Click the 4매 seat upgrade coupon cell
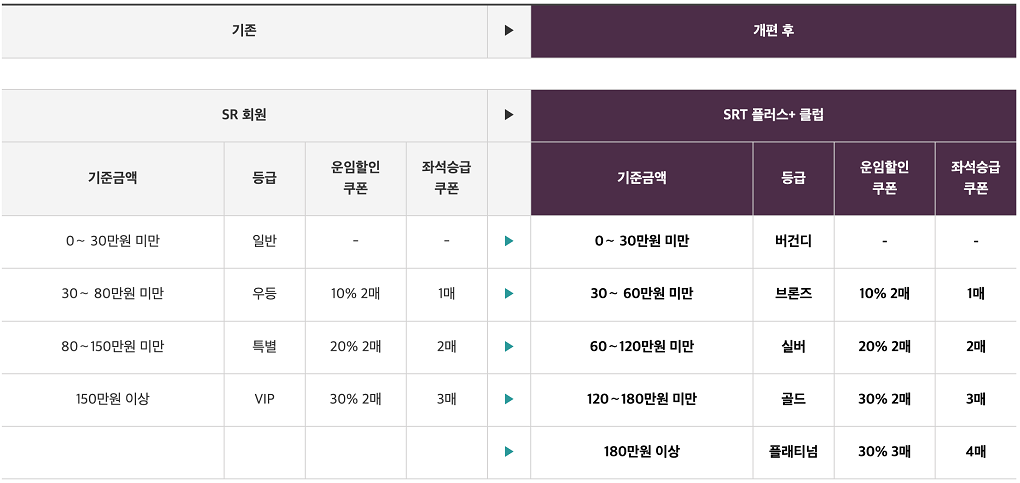This screenshot has width=1020, height=483. [976, 452]
